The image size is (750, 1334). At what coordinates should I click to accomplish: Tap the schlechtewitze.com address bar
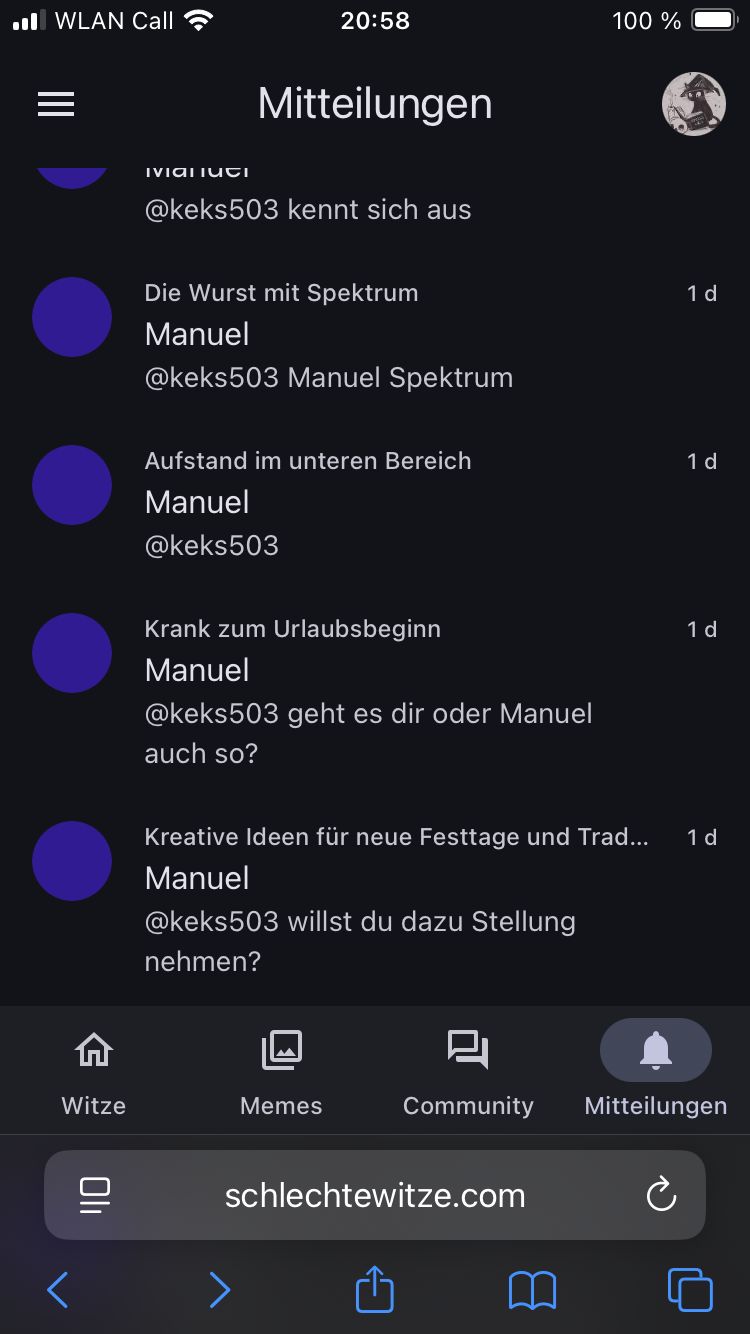click(375, 1195)
